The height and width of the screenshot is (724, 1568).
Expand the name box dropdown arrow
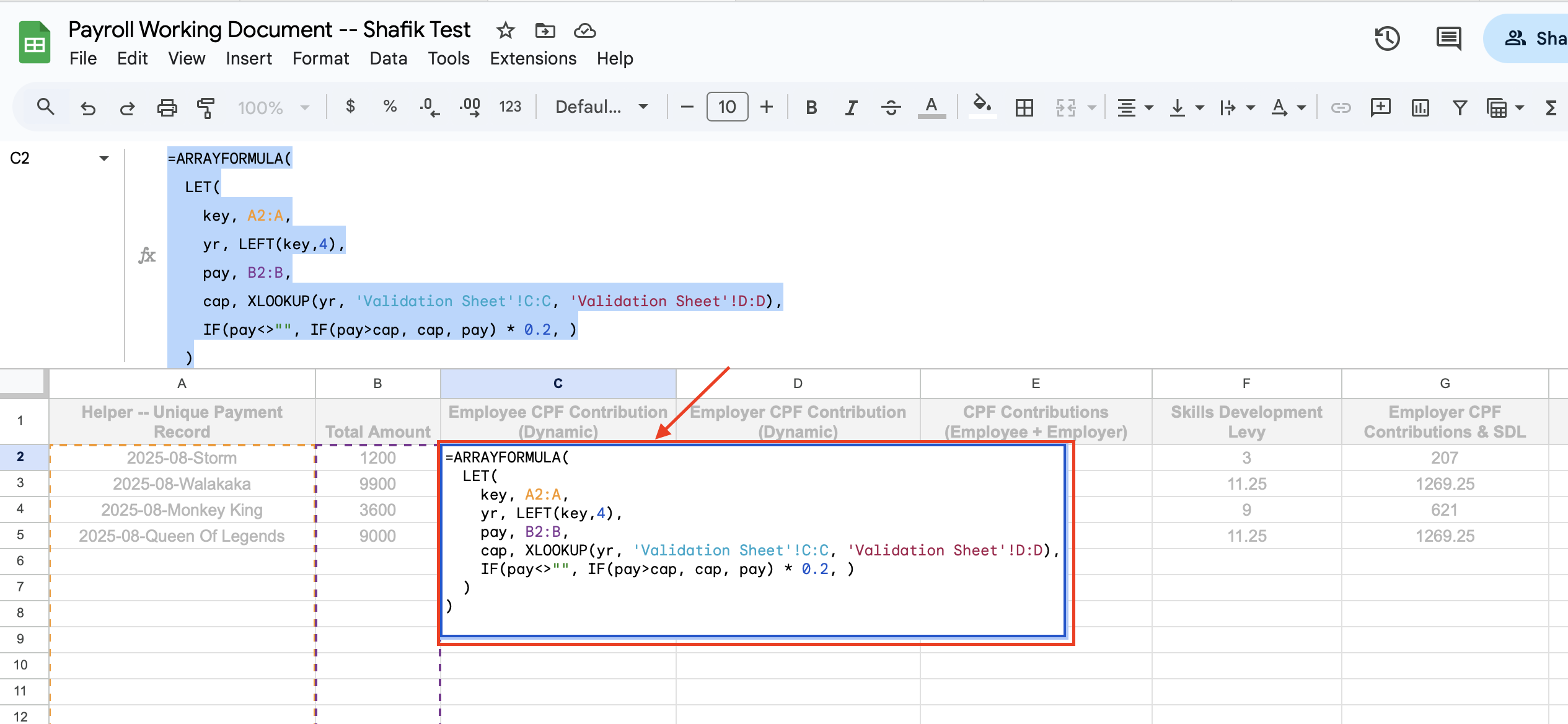[x=104, y=159]
